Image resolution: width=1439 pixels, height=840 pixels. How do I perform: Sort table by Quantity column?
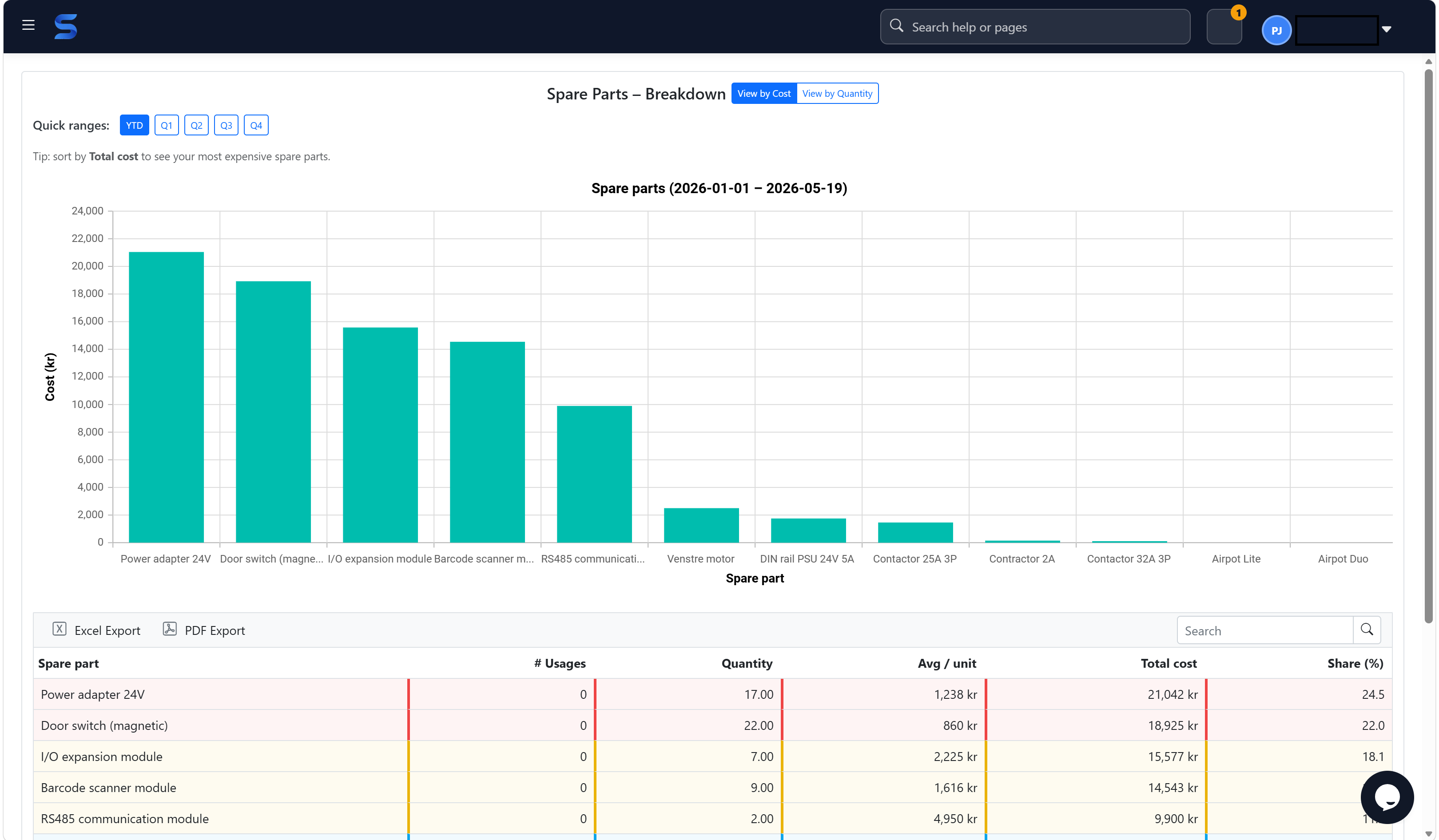pyautogui.click(x=747, y=664)
